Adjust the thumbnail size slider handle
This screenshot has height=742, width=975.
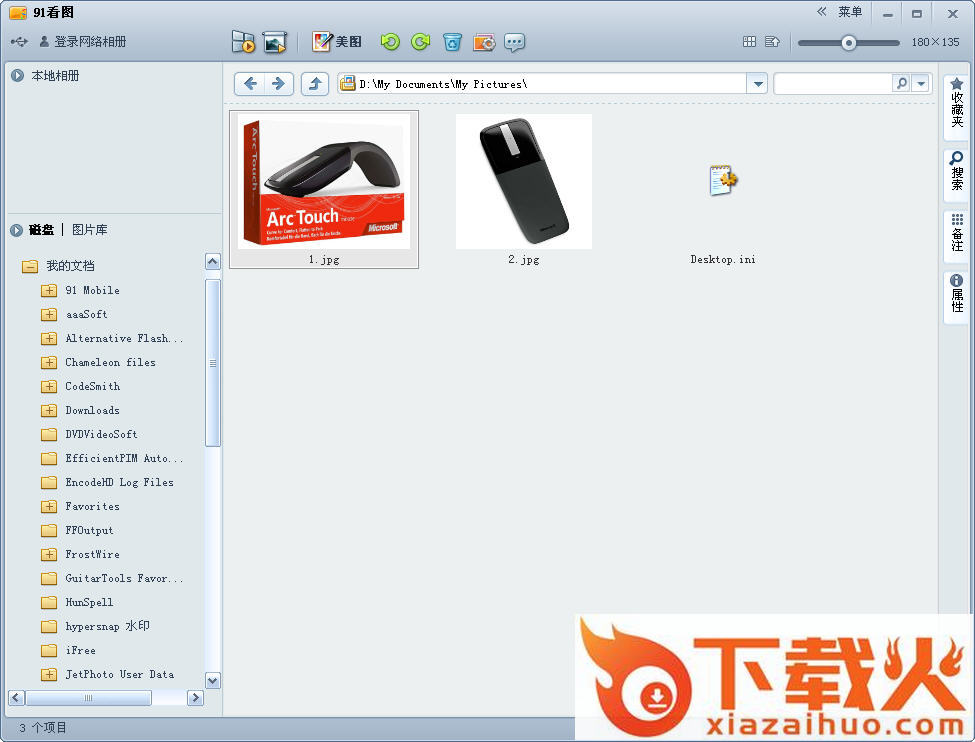tap(848, 42)
